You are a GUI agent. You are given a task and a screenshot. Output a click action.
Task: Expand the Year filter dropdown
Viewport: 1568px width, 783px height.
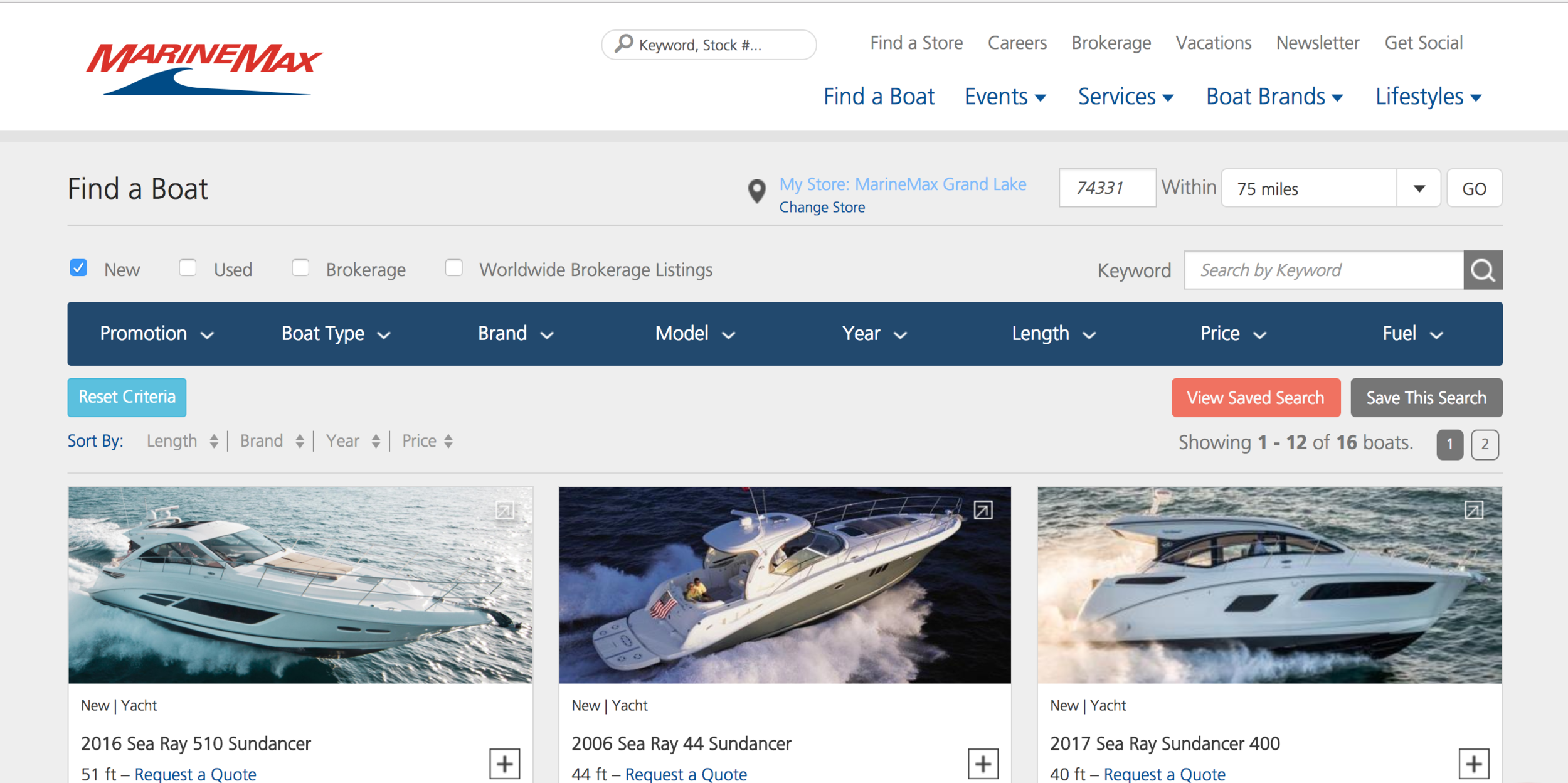tap(874, 334)
